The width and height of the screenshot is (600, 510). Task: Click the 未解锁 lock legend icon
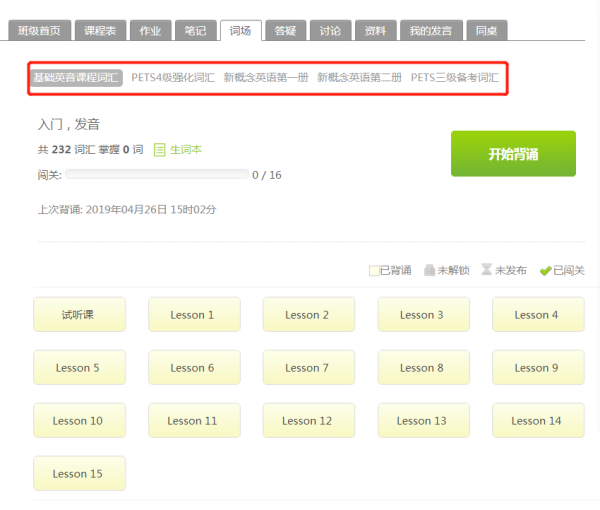(429, 270)
